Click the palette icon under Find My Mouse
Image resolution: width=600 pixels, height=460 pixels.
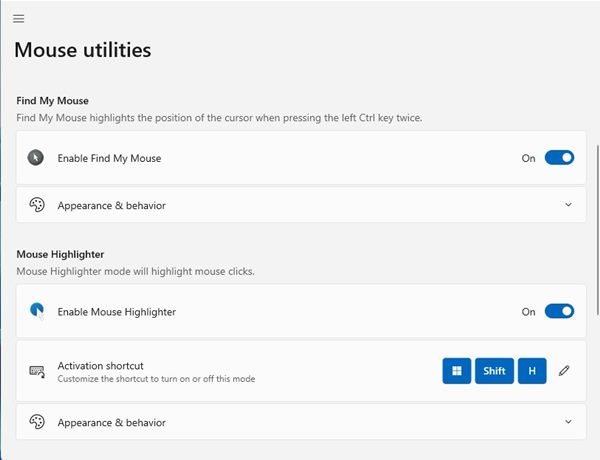tap(36, 205)
